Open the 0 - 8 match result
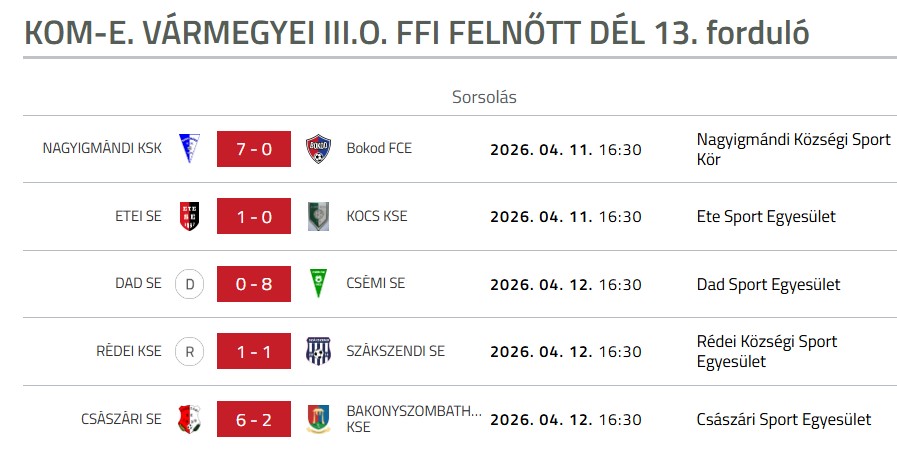This screenshot has width=897, height=455. [254, 284]
